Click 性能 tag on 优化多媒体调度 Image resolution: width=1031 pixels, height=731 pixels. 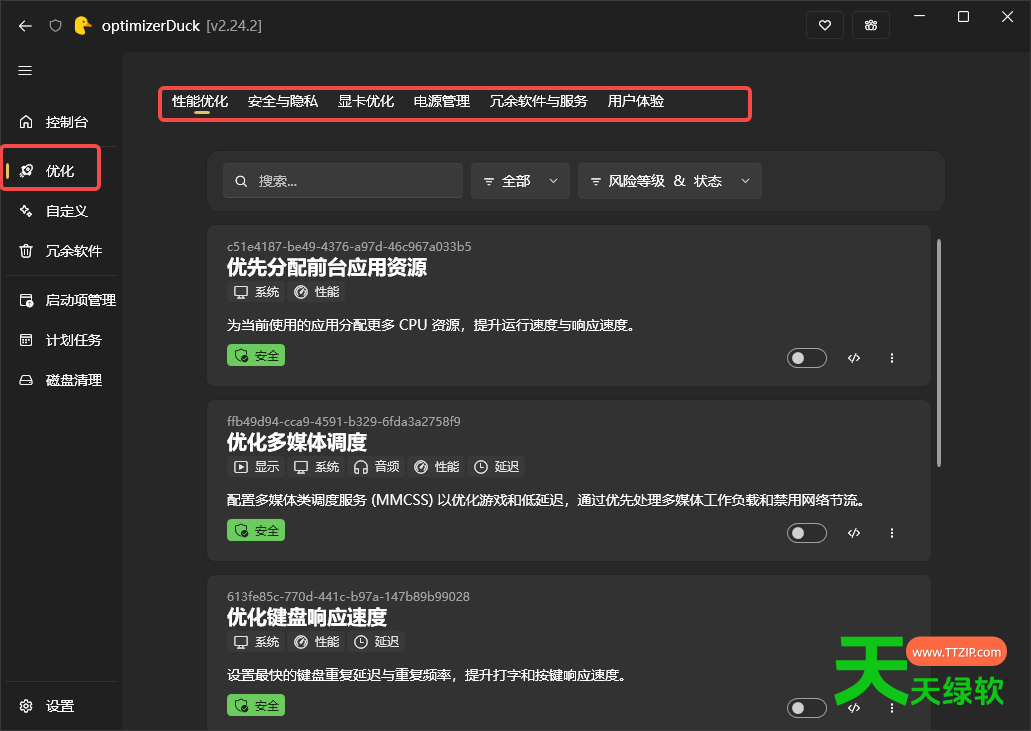[x=437, y=467]
